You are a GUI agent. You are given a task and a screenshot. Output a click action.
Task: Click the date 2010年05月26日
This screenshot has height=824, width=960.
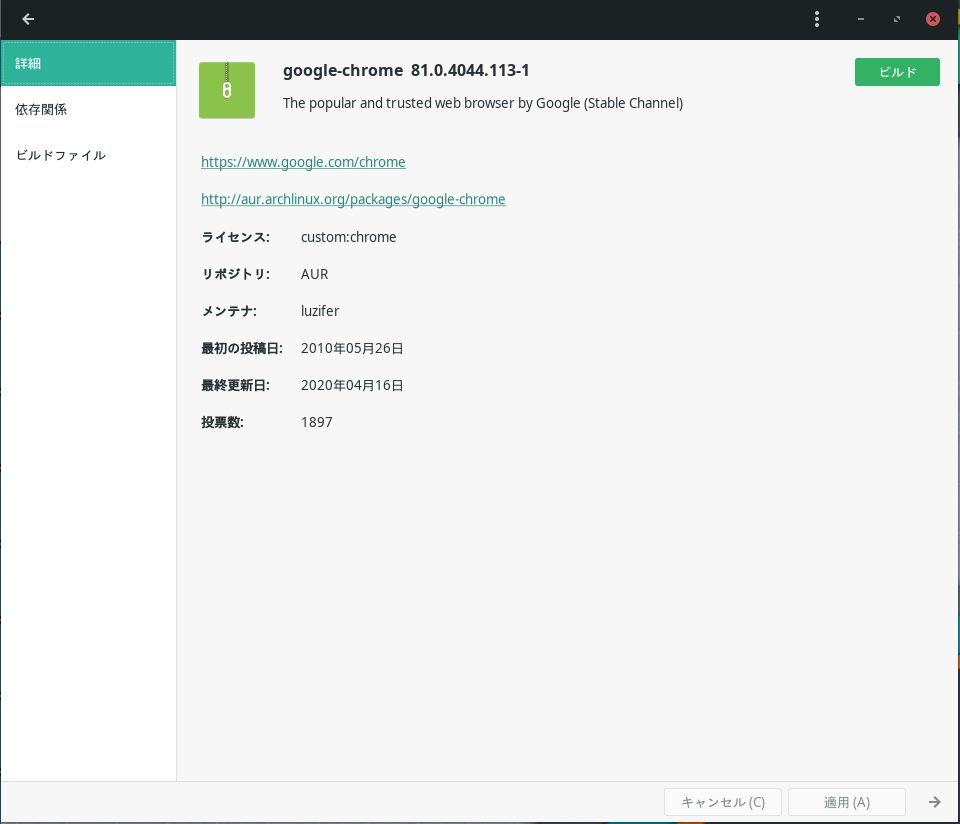pyautogui.click(x=352, y=348)
